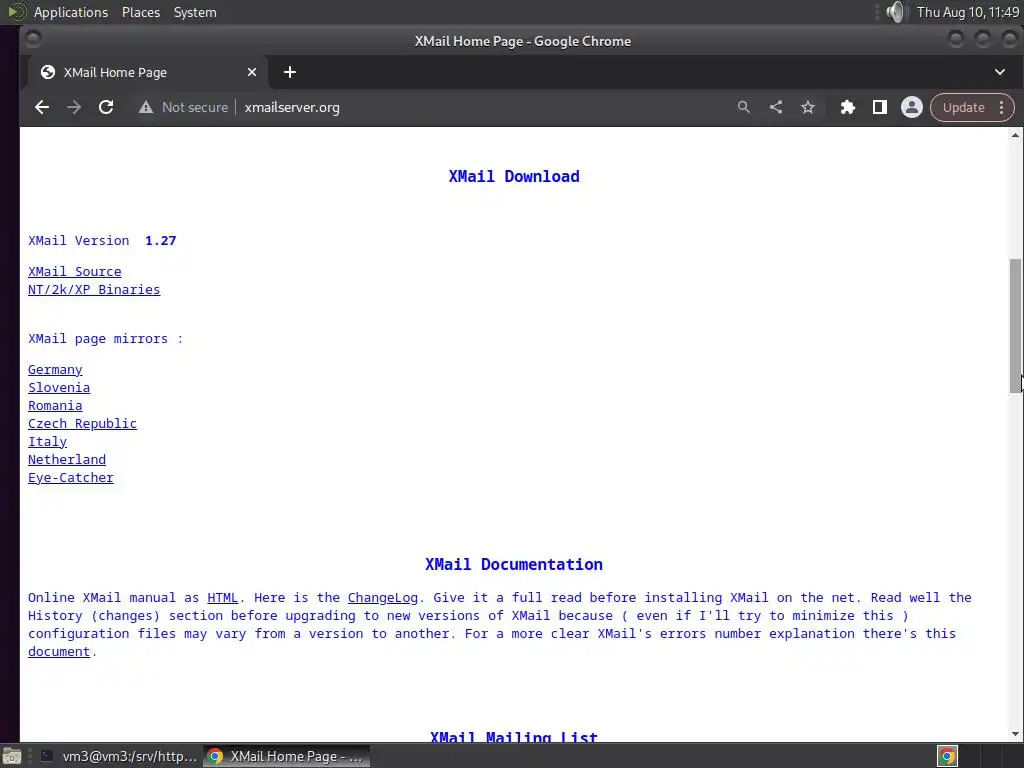Viewport: 1024px width, 768px height.
Task: Click the volume speaker icon
Action: [x=897, y=12]
